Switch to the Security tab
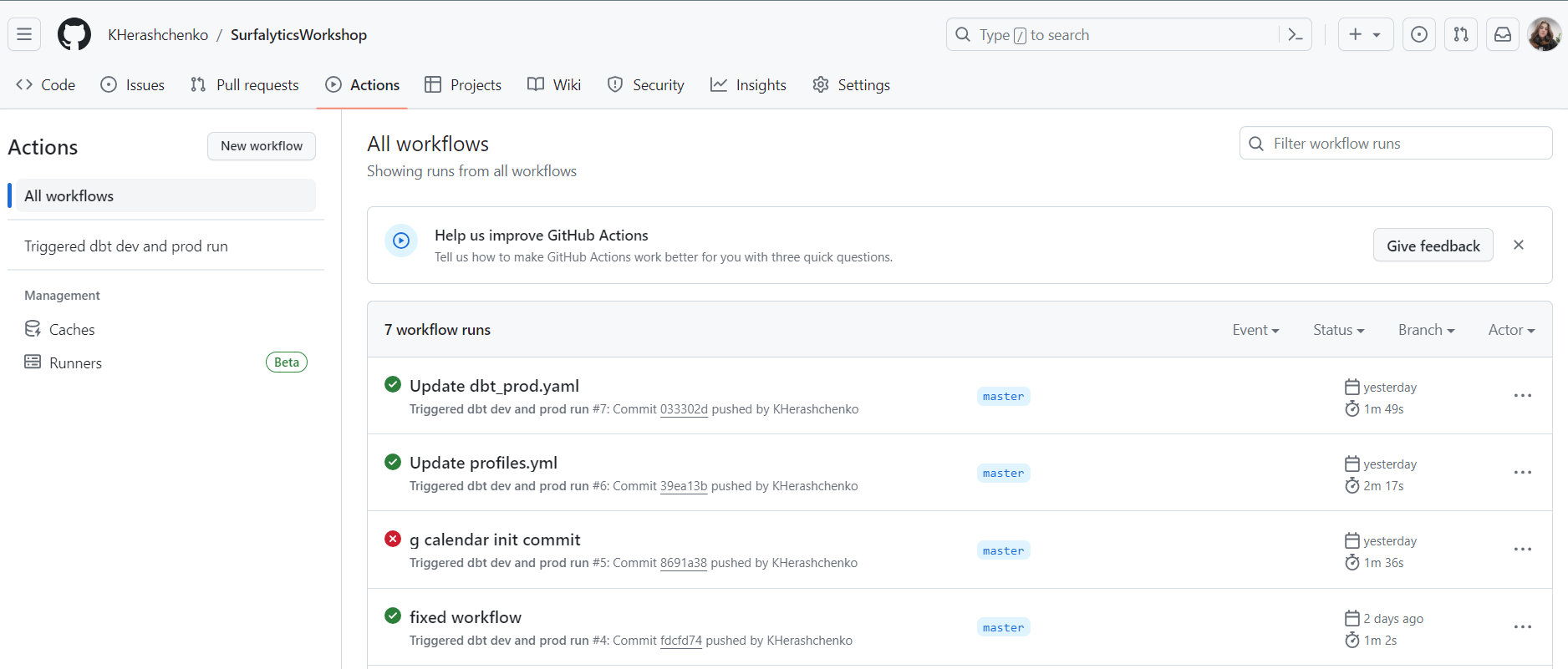Image resolution: width=1568 pixels, height=669 pixels. (x=645, y=85)
